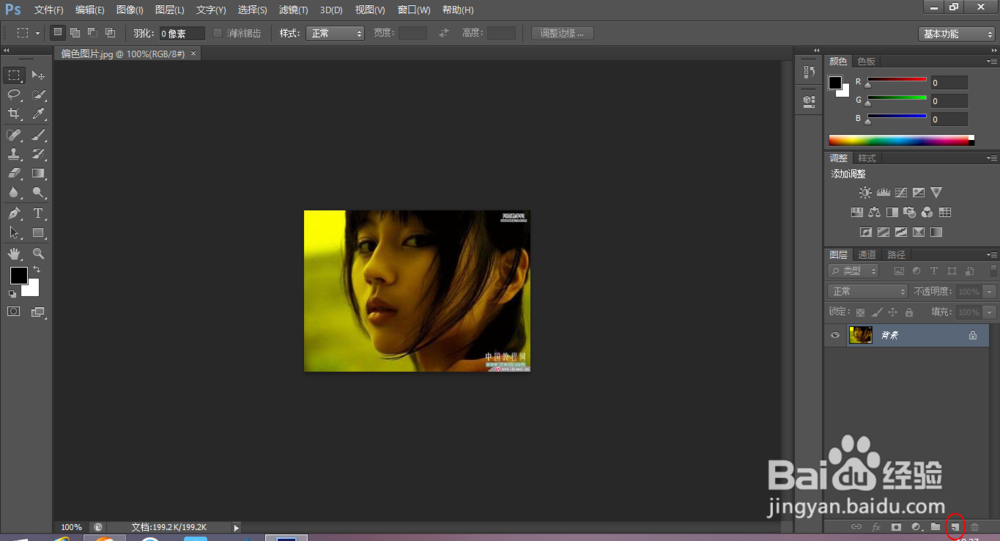Toggle the 消除锯齿 anti-alias checkbox
This screenshot has width=1000, height=541.
point(217,33)
